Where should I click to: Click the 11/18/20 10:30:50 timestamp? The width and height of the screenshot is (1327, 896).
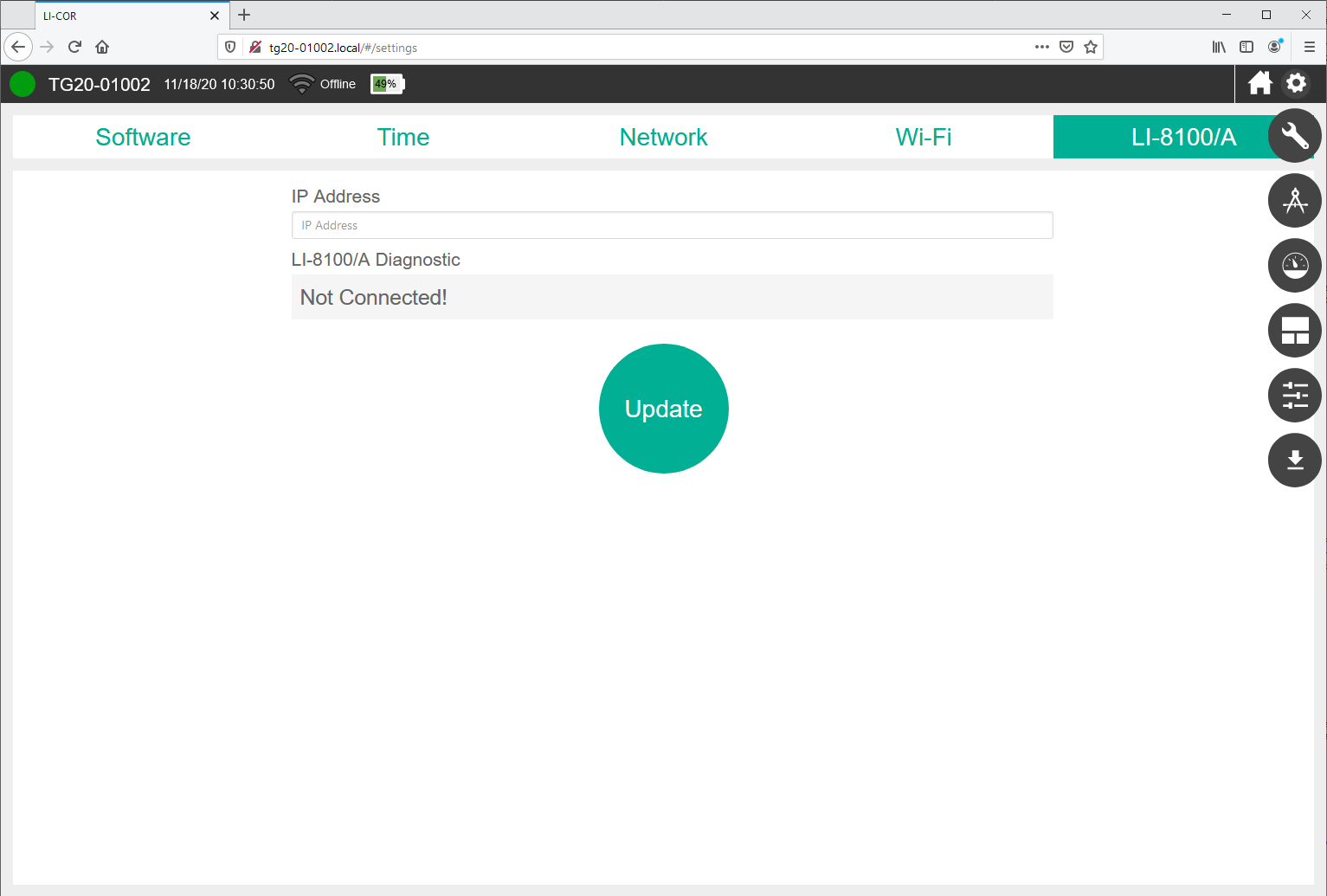pos(219,84)
